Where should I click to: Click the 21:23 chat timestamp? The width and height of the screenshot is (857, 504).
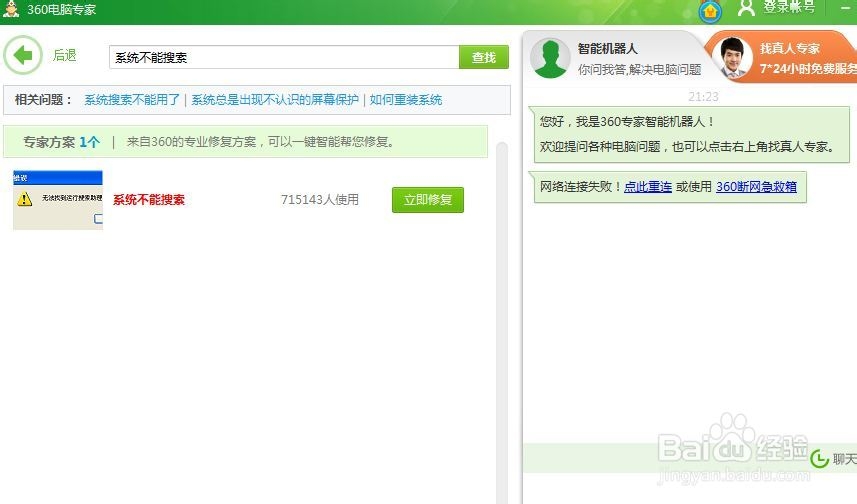[703, 97]
